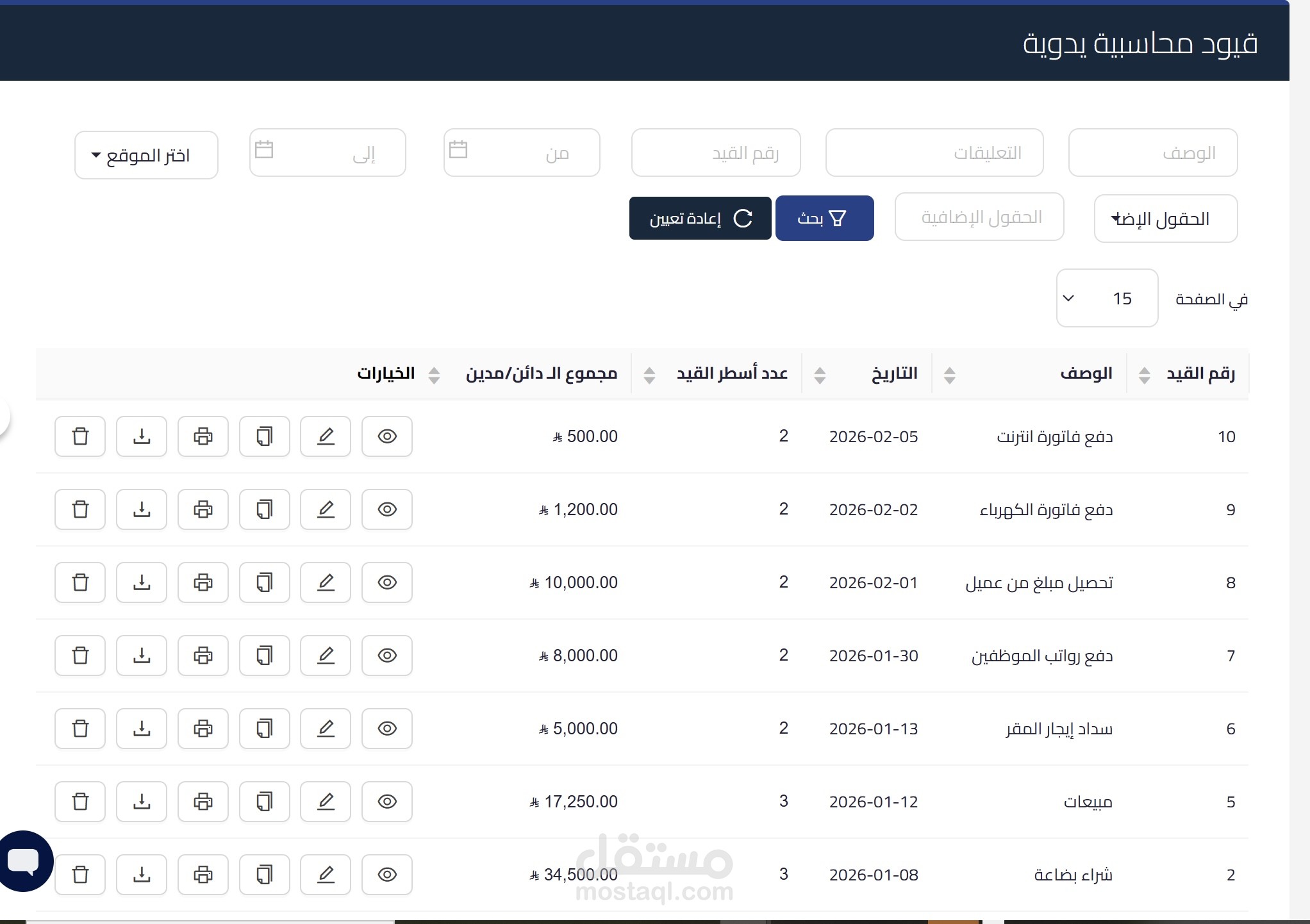Download entry 5 مبيعات
Image resolution: width=1310 pixels, height=924 pixels.
coord(142,802)
